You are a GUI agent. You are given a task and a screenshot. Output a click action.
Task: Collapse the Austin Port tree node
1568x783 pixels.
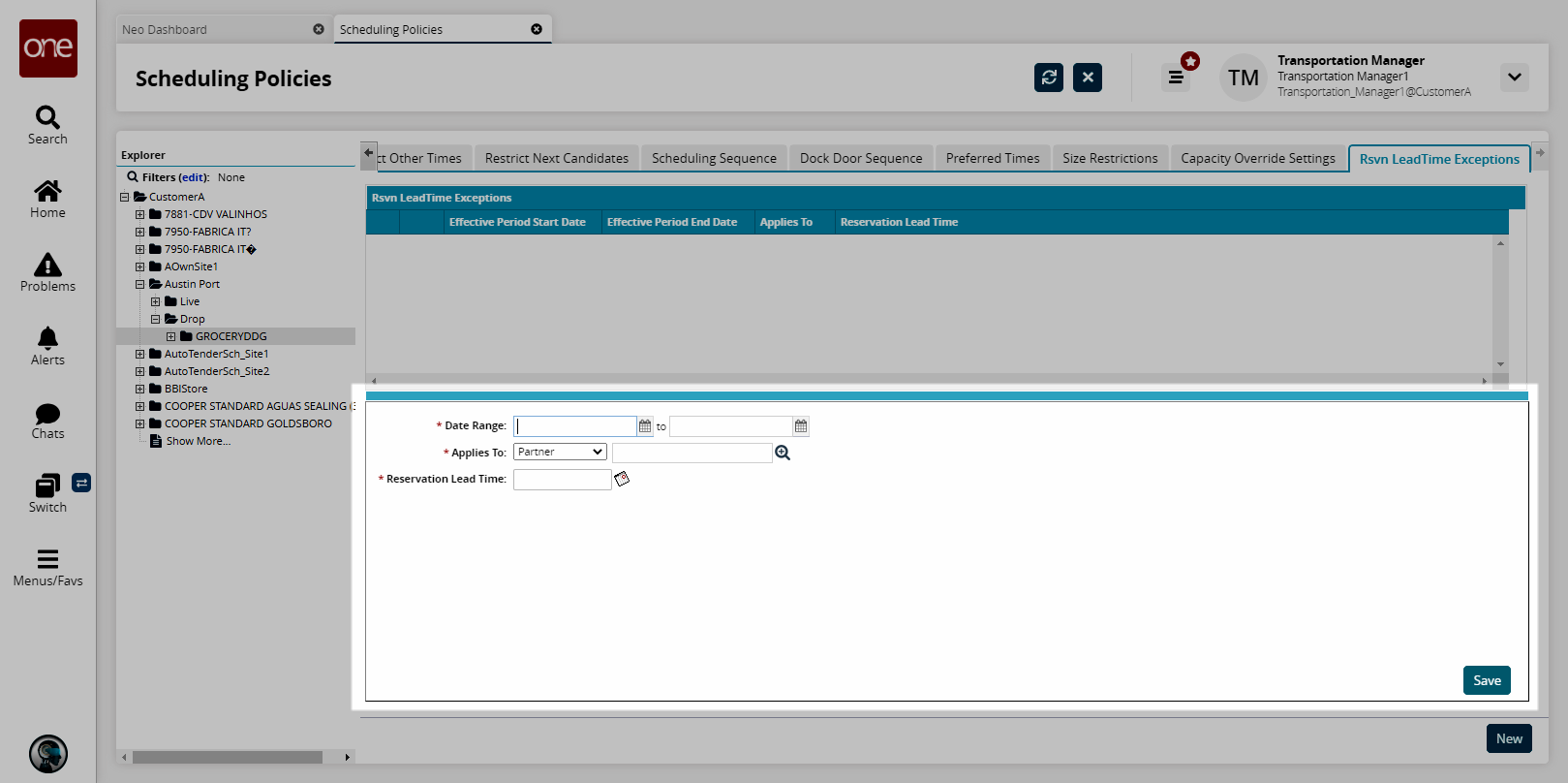pos(139,285)
